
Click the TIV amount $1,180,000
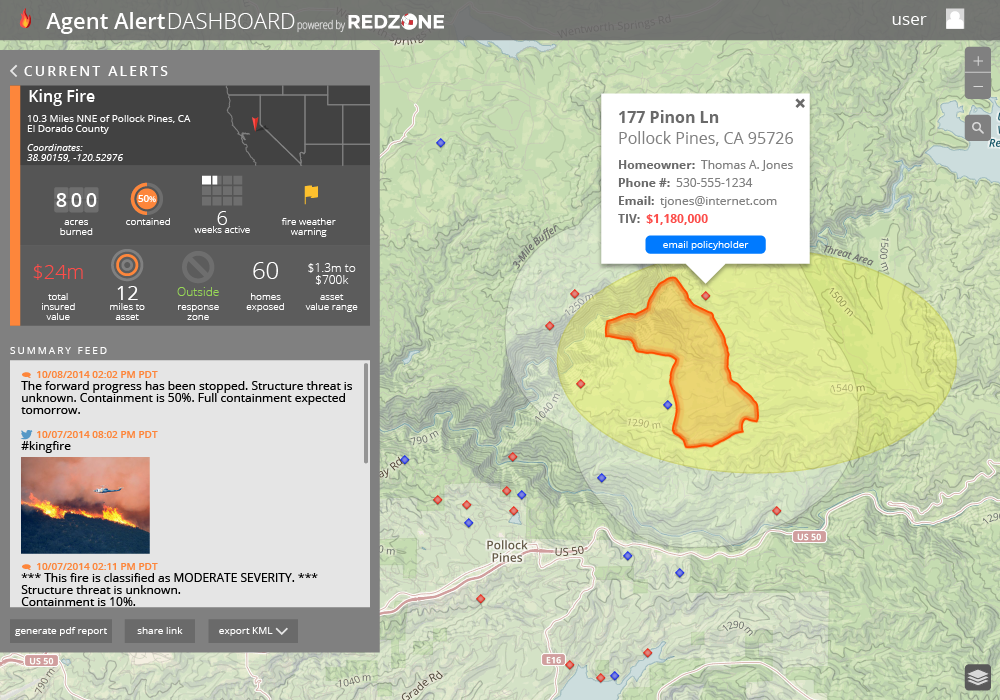(677, 219)
